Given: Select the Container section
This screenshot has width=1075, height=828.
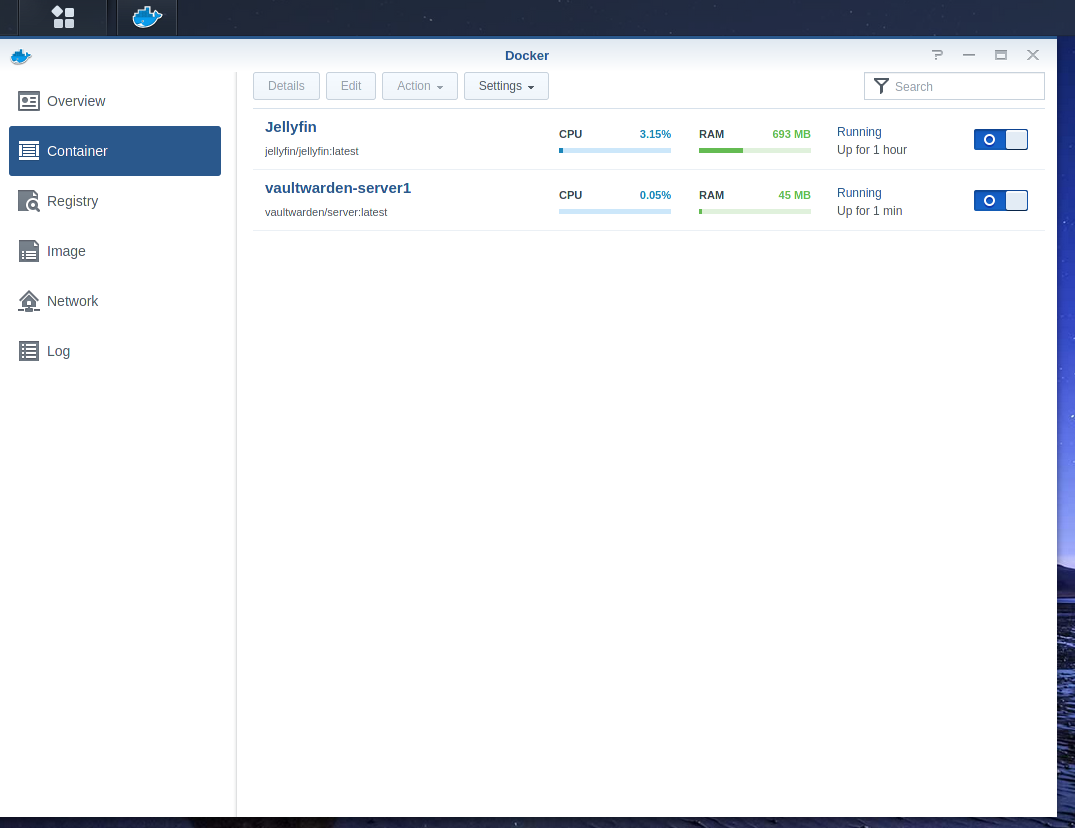Looking at the screenshot, I should [114, 151].
